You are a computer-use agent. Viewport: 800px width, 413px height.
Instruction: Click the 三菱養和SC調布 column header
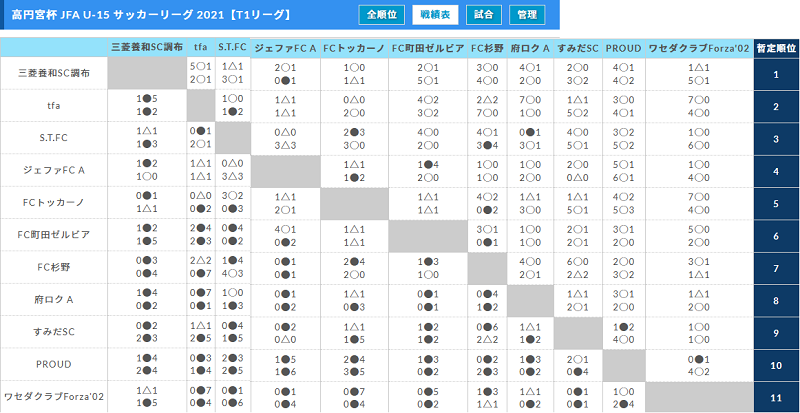click(147, 48)
